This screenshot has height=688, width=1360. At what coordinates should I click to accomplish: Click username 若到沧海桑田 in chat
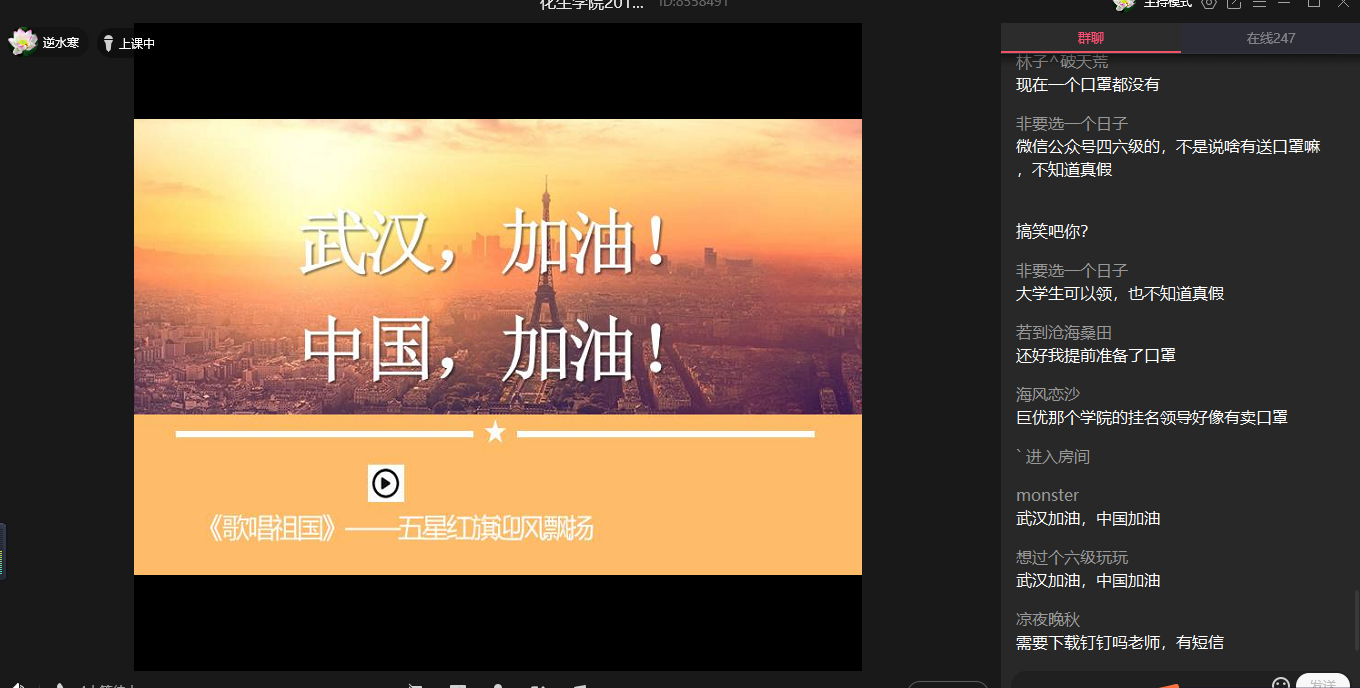coord(1063,332)
